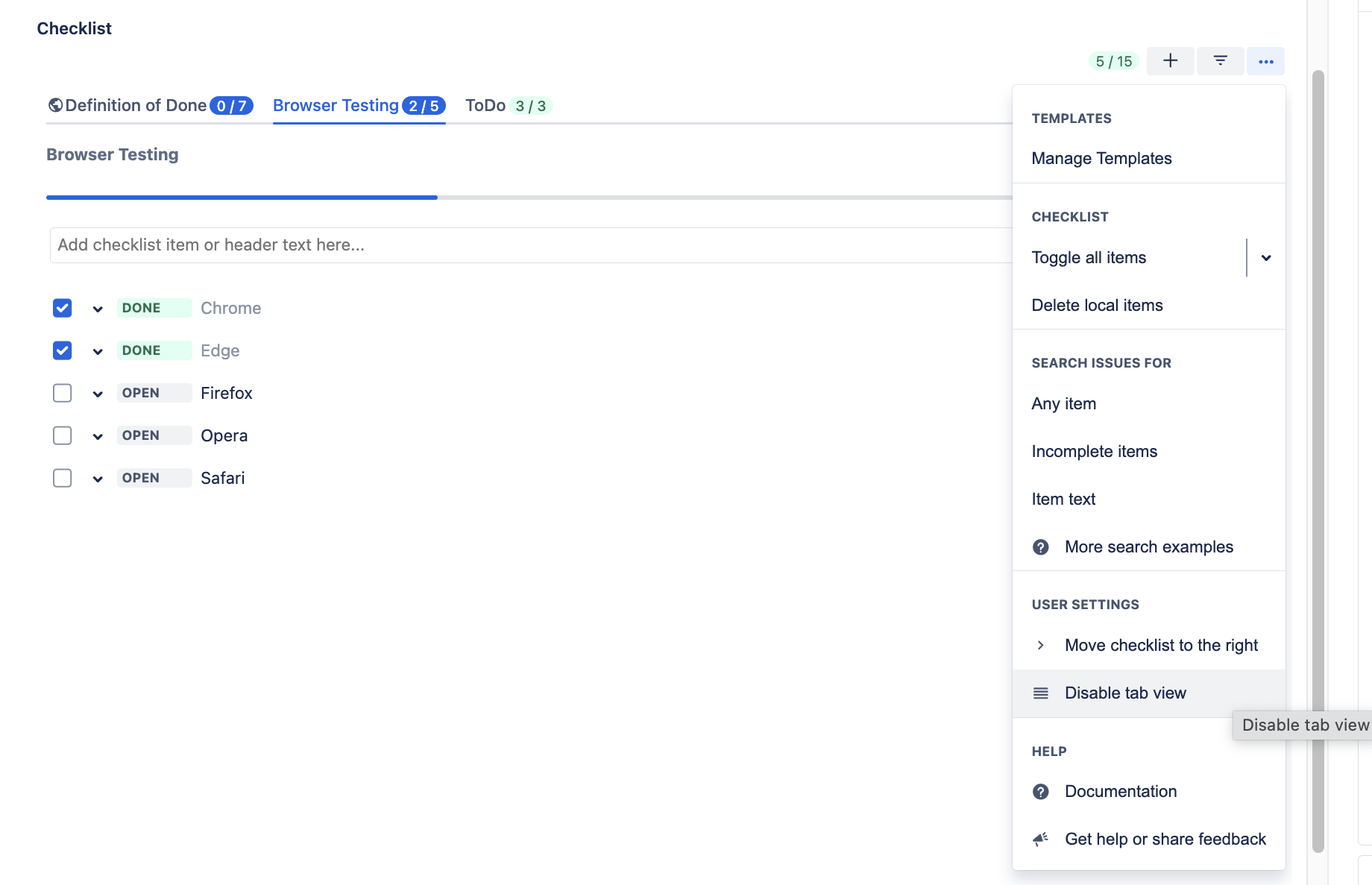Click the three-dots more options button
Screen dimensions: 1372x885
(1265, 61)
